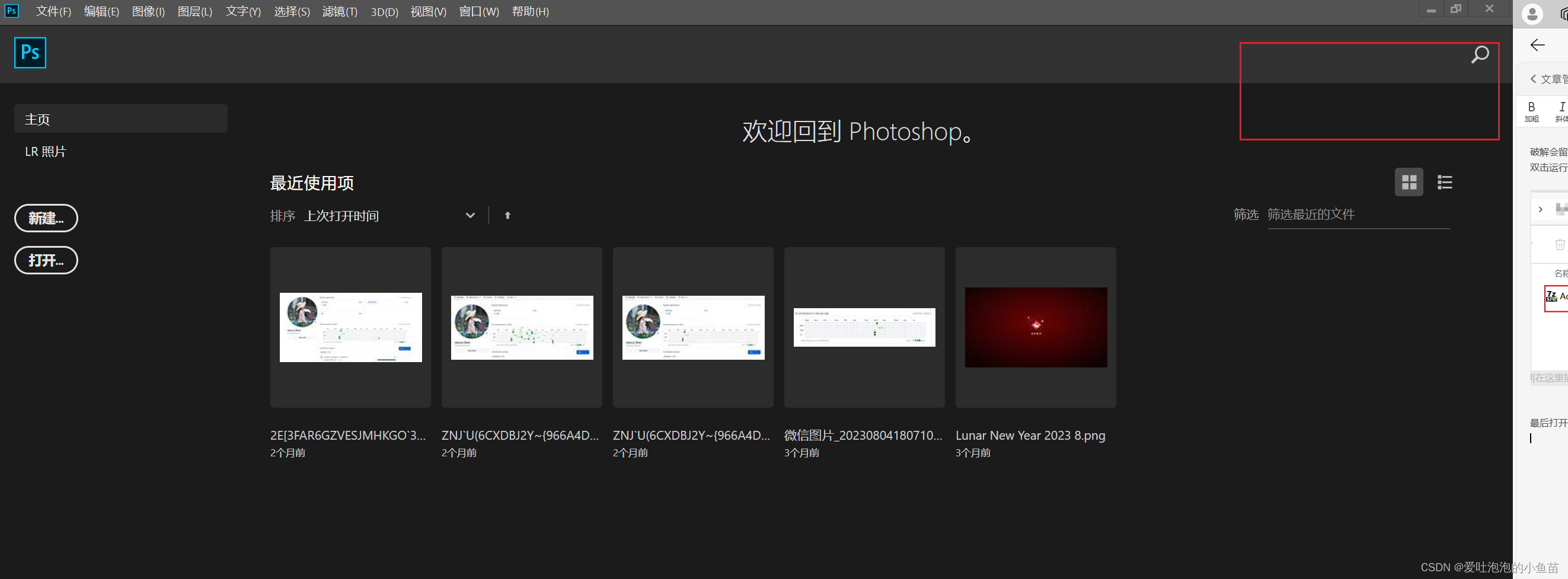Open the 文件(F) menu

coord(53,11)
